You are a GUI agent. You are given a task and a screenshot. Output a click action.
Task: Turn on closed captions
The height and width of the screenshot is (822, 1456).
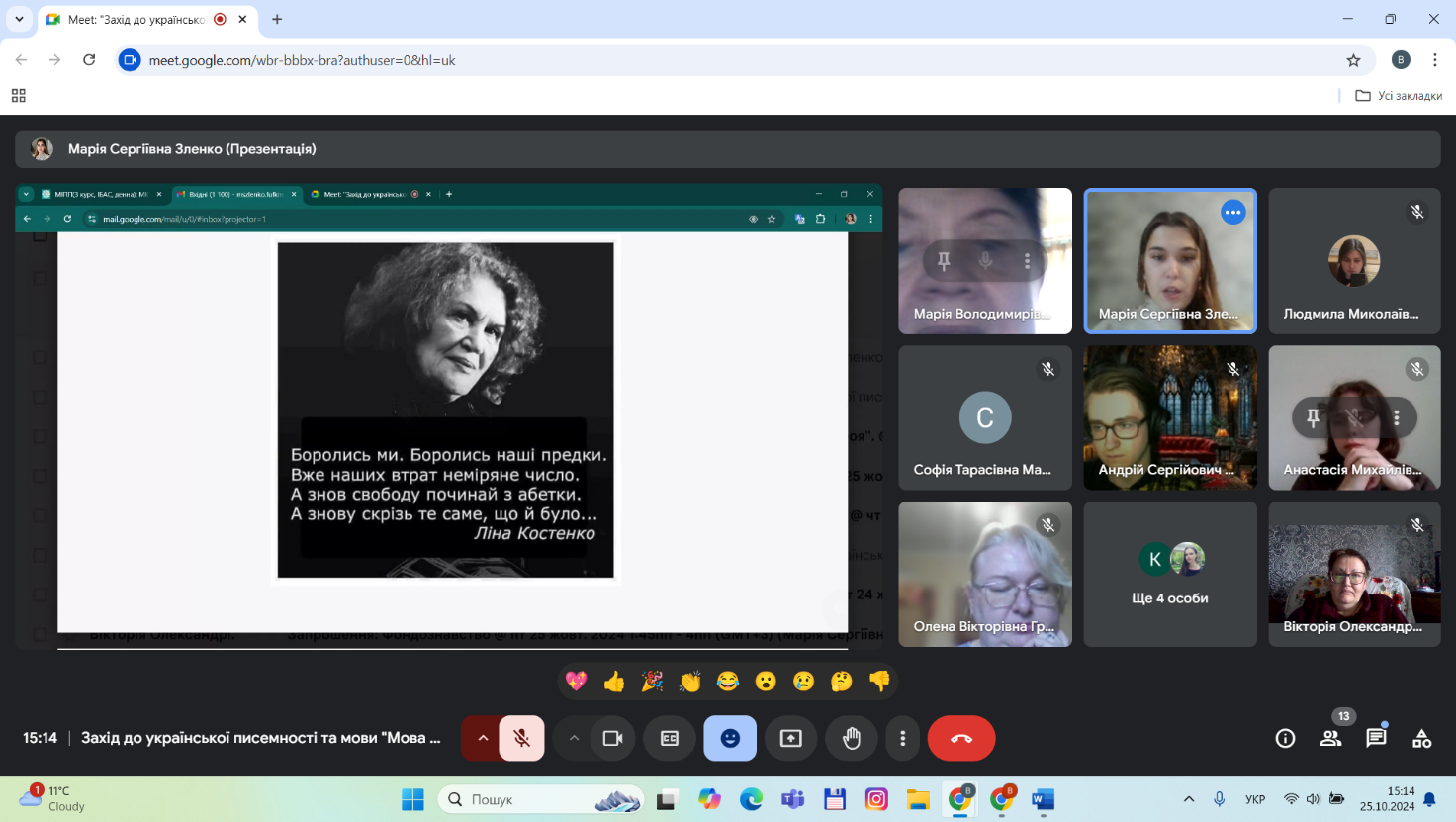click(670, 738)
